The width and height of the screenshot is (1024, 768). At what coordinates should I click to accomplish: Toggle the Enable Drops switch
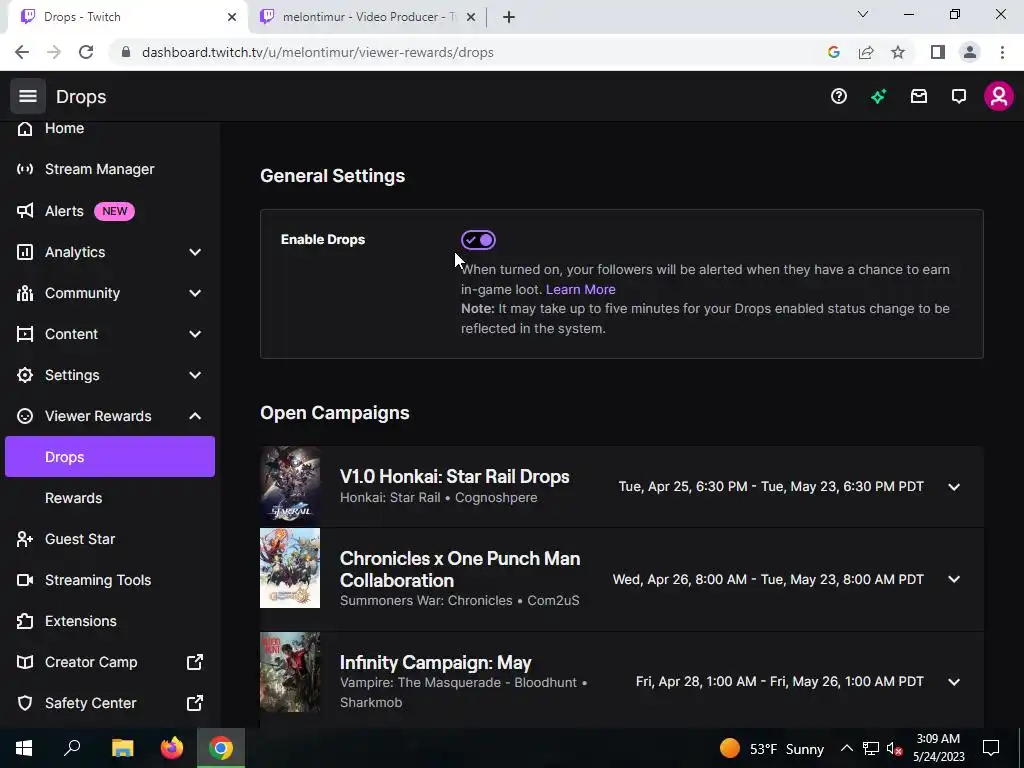[478, 240]
